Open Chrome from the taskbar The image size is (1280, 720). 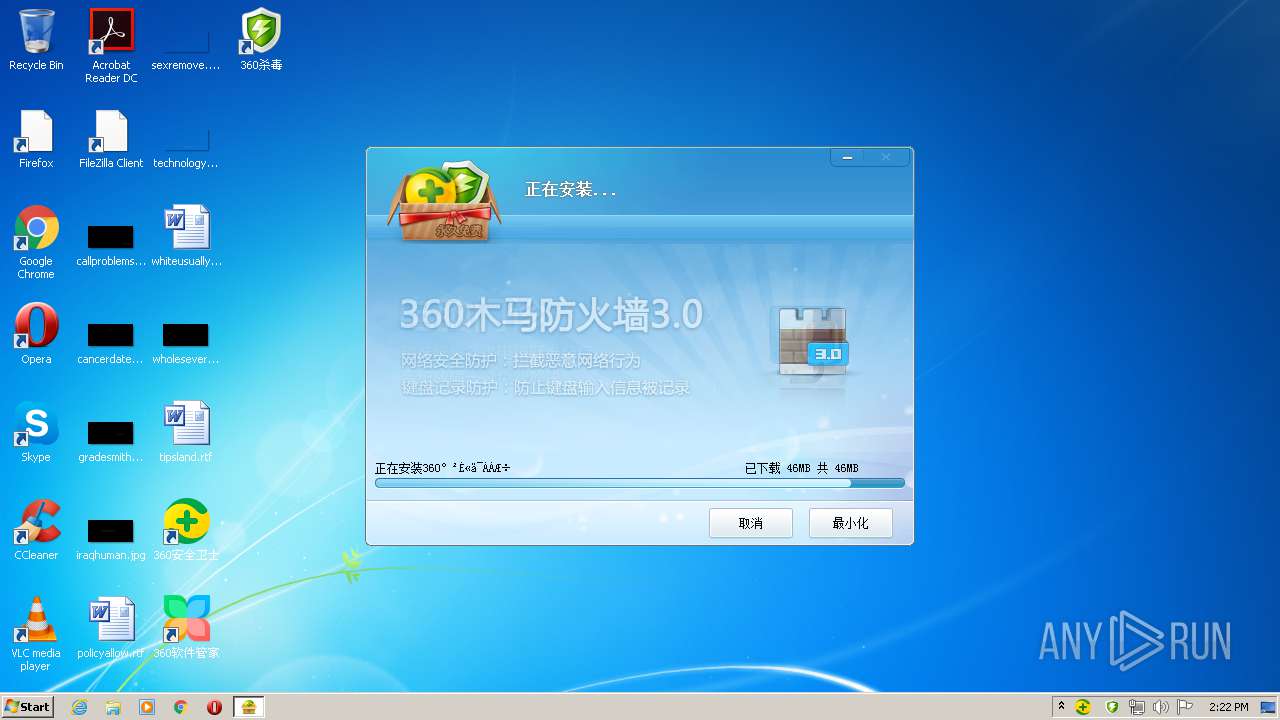coord(181,707)
